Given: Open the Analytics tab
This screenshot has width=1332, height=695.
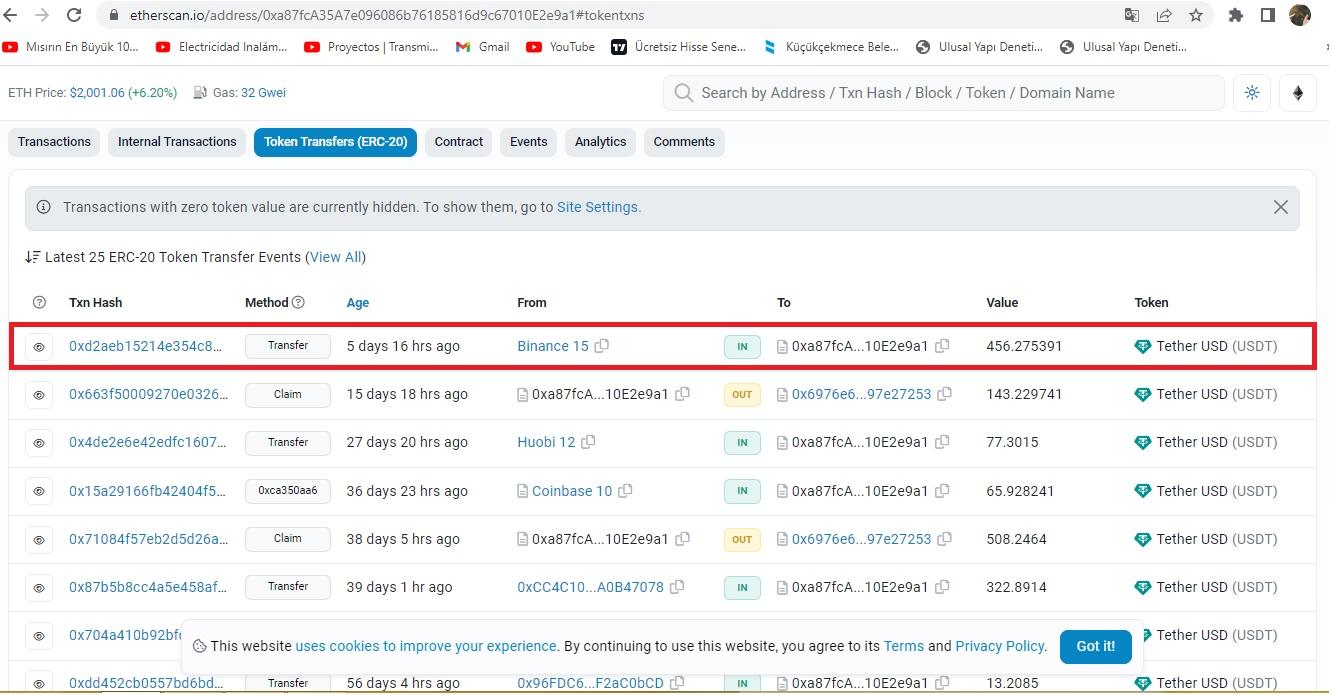Looking at the screenshot, I should coord(600,142).
